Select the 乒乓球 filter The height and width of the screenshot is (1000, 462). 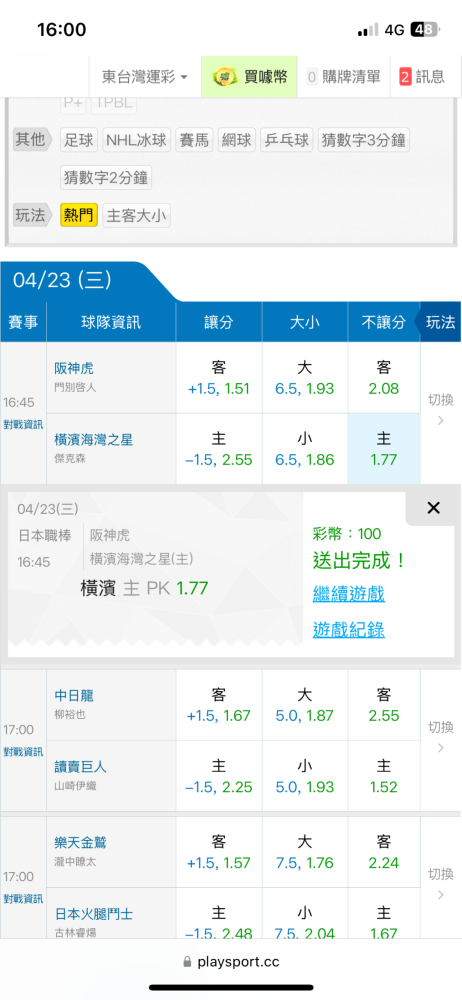pyautogui.click(x=287, y=140)
